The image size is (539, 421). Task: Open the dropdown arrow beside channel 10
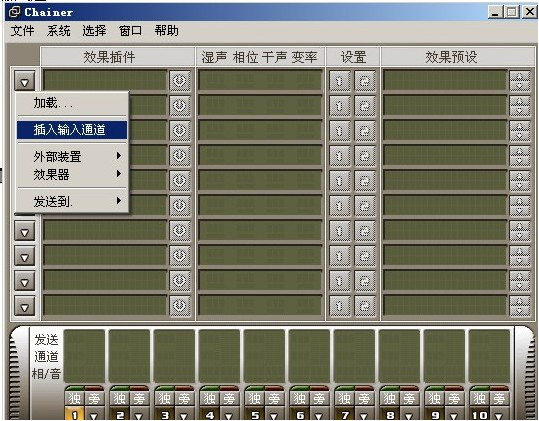coord(499,414)
